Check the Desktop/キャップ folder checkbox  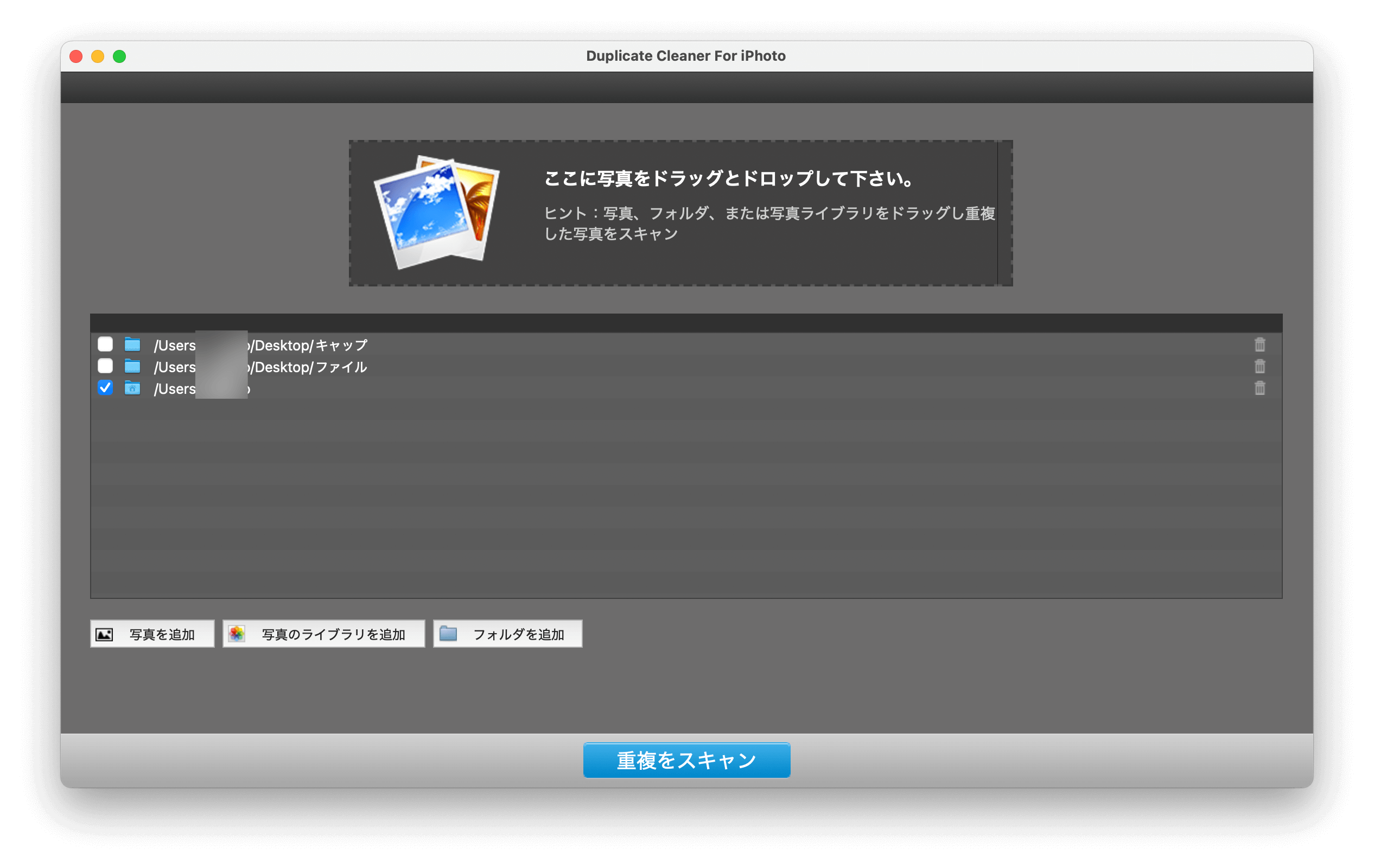coord(105,344)
